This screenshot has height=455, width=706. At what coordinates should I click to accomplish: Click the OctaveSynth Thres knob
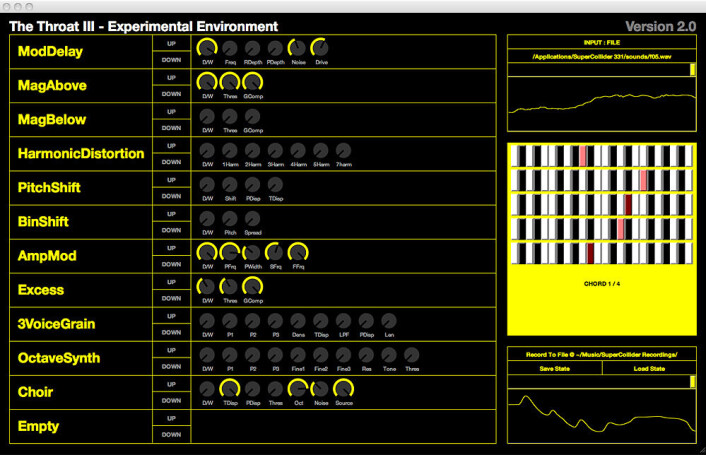pyautogui.click(x=412, y=355)
